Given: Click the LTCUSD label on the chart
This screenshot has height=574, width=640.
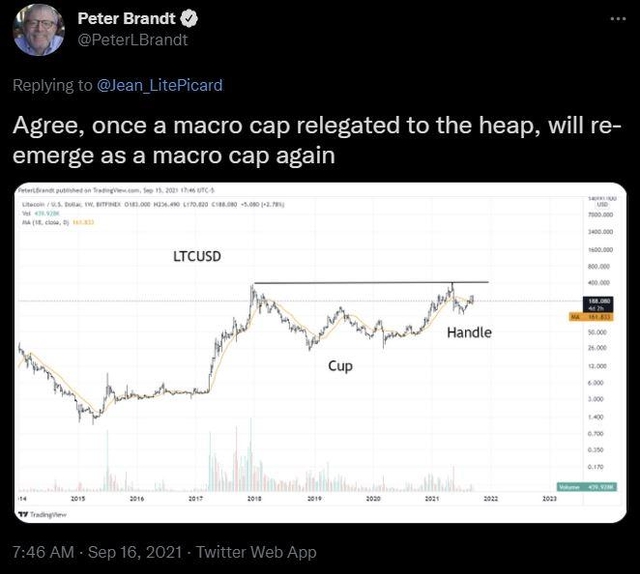Looking at the screenshot, I should tap(198, 256).
